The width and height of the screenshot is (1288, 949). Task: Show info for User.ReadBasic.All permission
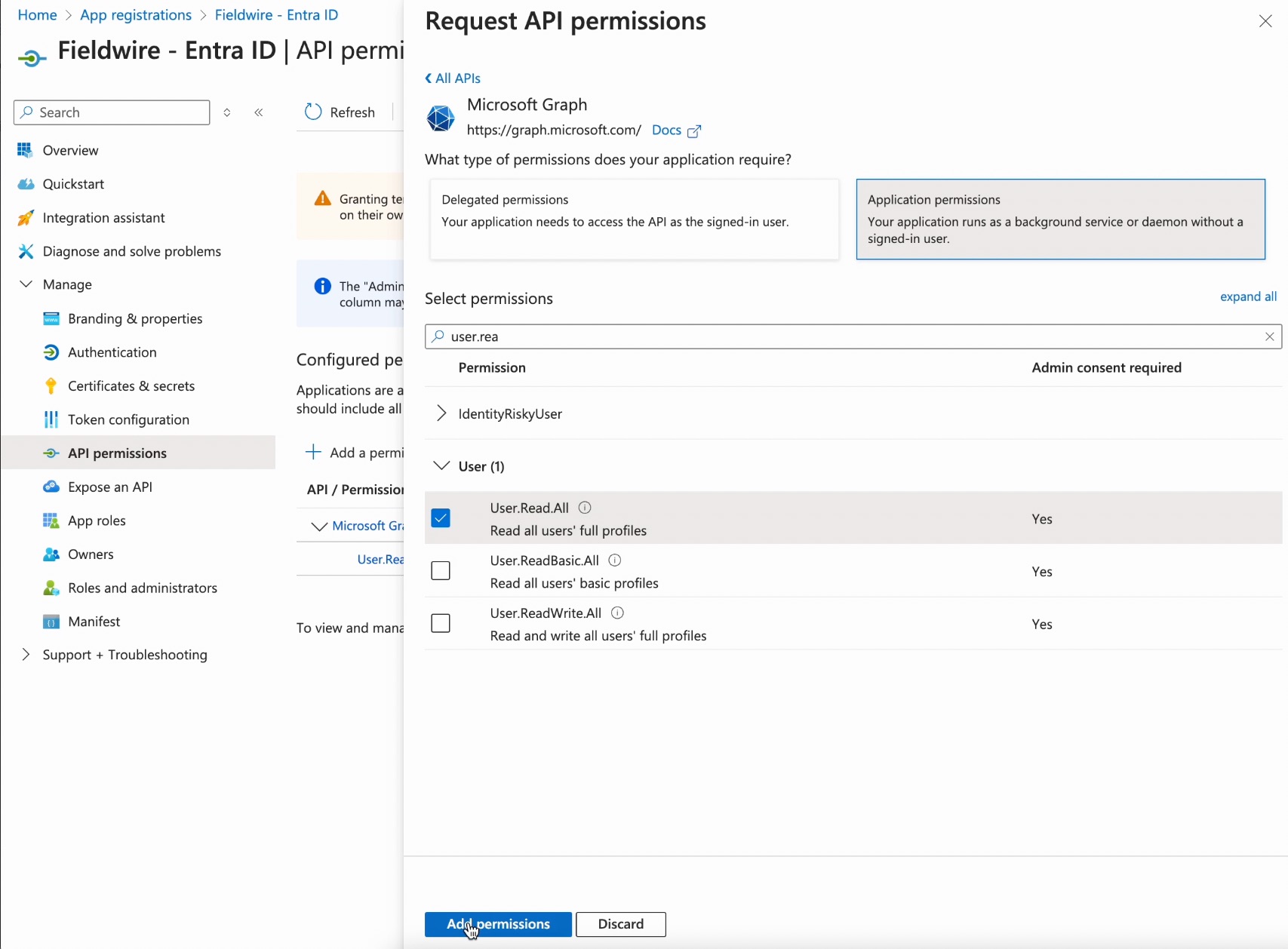point(615,560)
